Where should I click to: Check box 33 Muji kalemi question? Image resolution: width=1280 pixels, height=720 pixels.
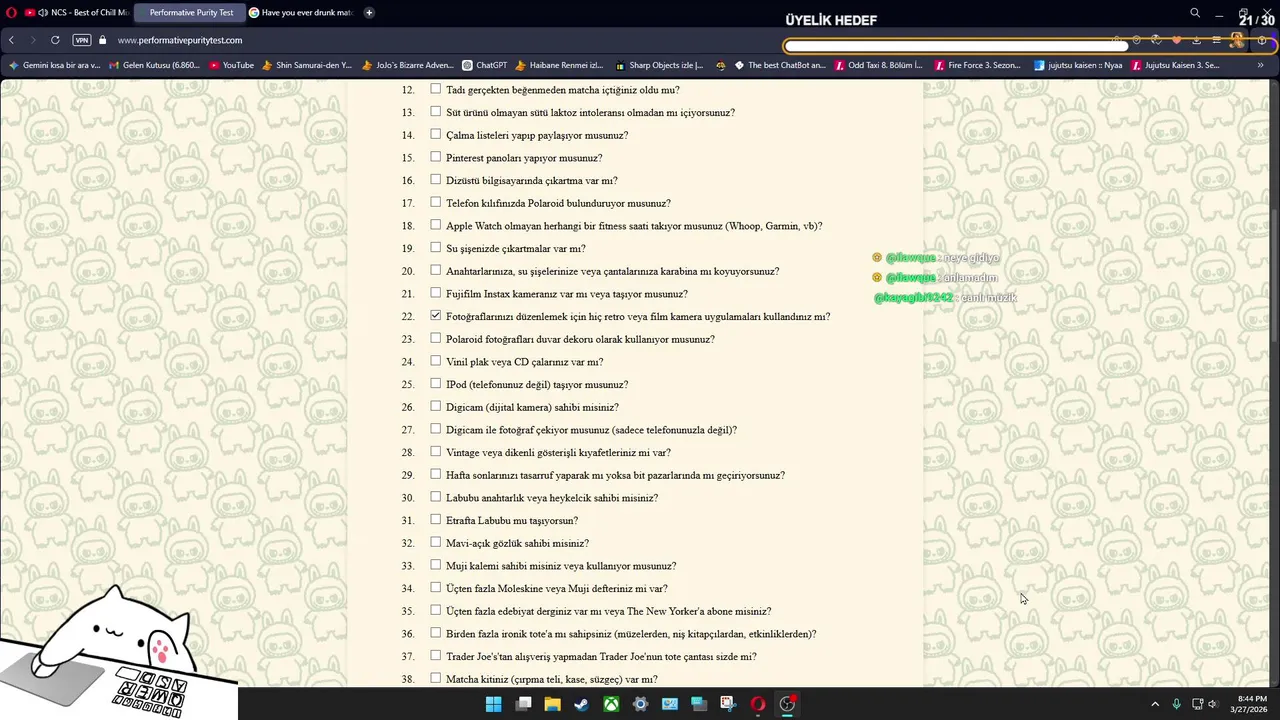pos(435,565)
